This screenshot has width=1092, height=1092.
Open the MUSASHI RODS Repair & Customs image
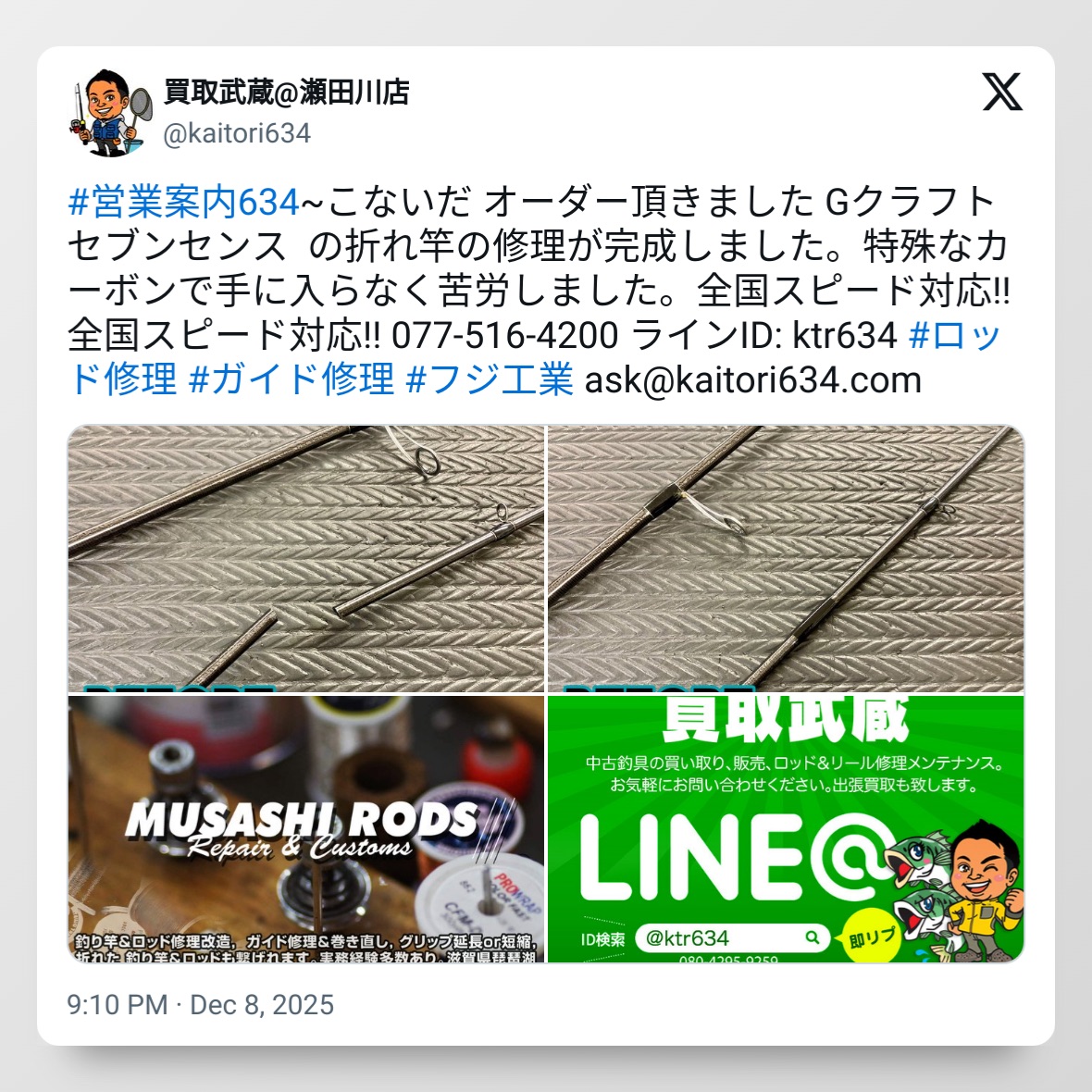[x=305, y=829]
